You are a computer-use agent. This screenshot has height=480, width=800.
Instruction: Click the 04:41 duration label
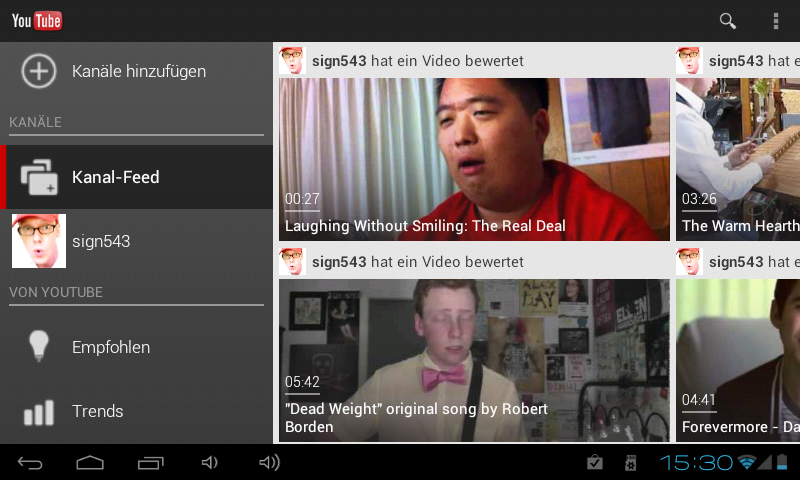[699, 400]
